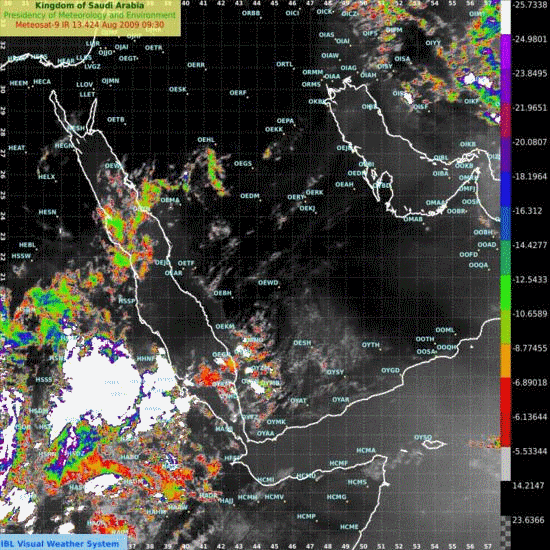
Task: Click the Meteosat-9 IR timestamp text
Action: [x=89, y=25]
